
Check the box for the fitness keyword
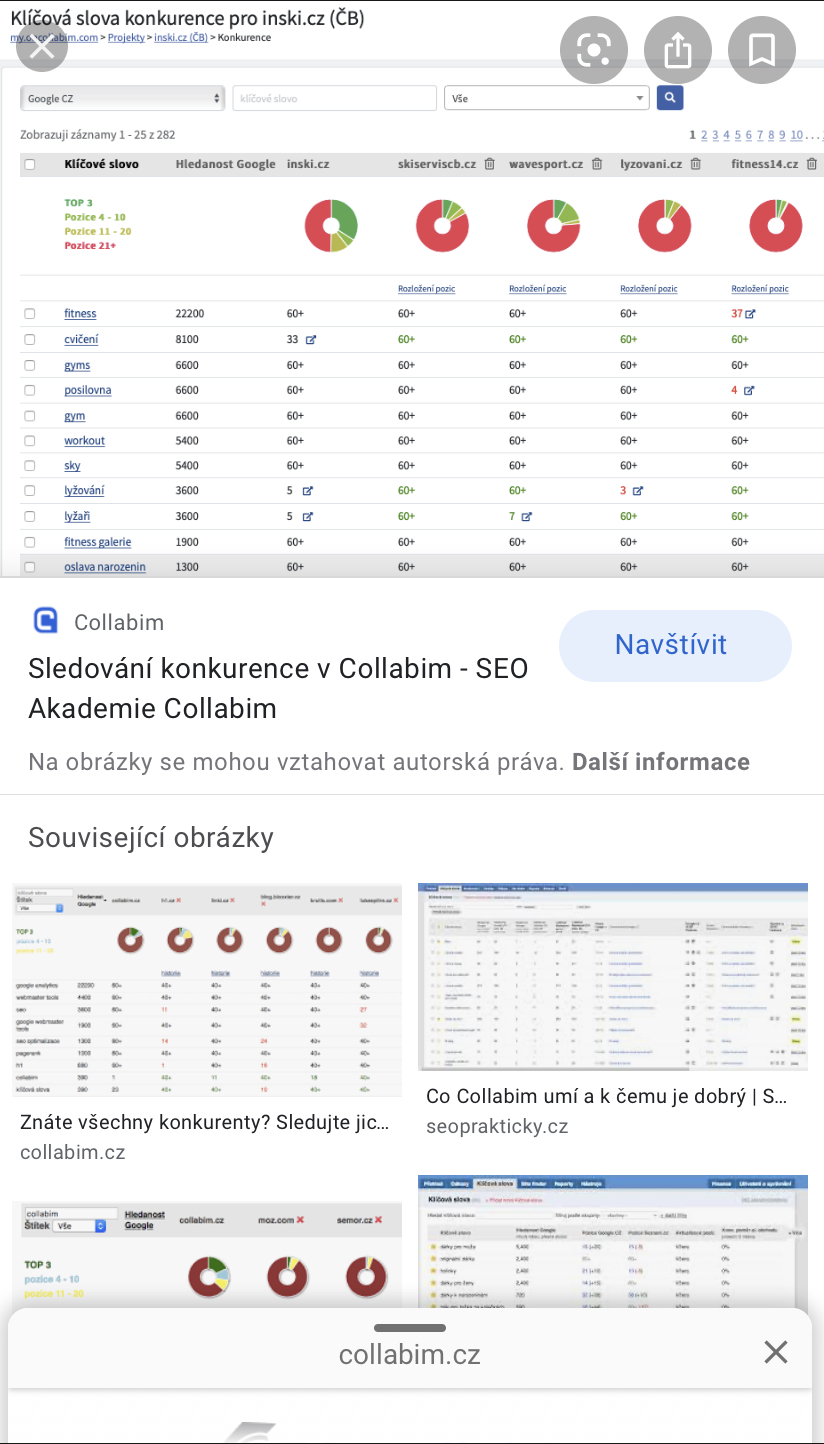coord(30,314)
